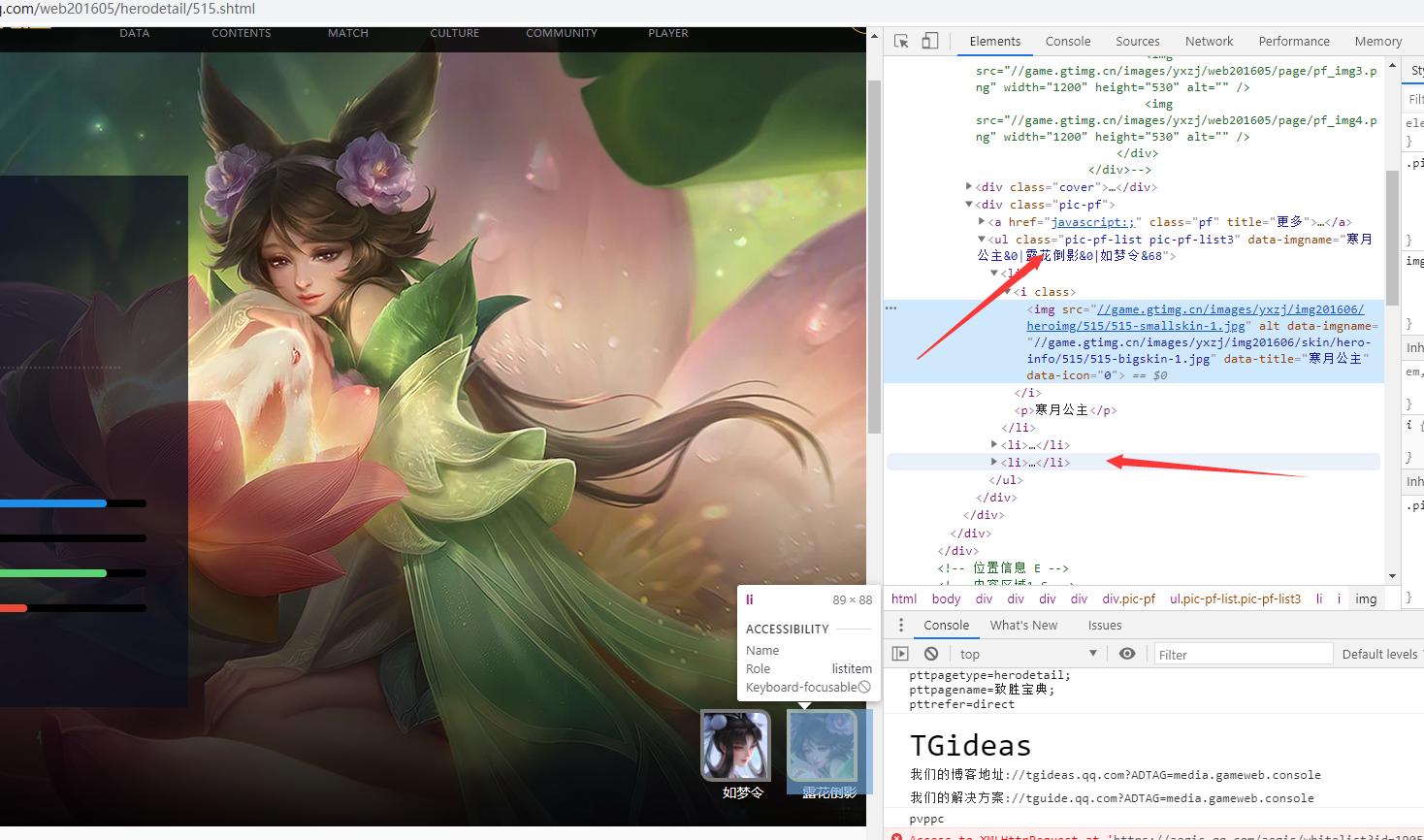Expand the highlighted last li node
This screenshot has width=1424, height=840.
click(x=994, y=462)
